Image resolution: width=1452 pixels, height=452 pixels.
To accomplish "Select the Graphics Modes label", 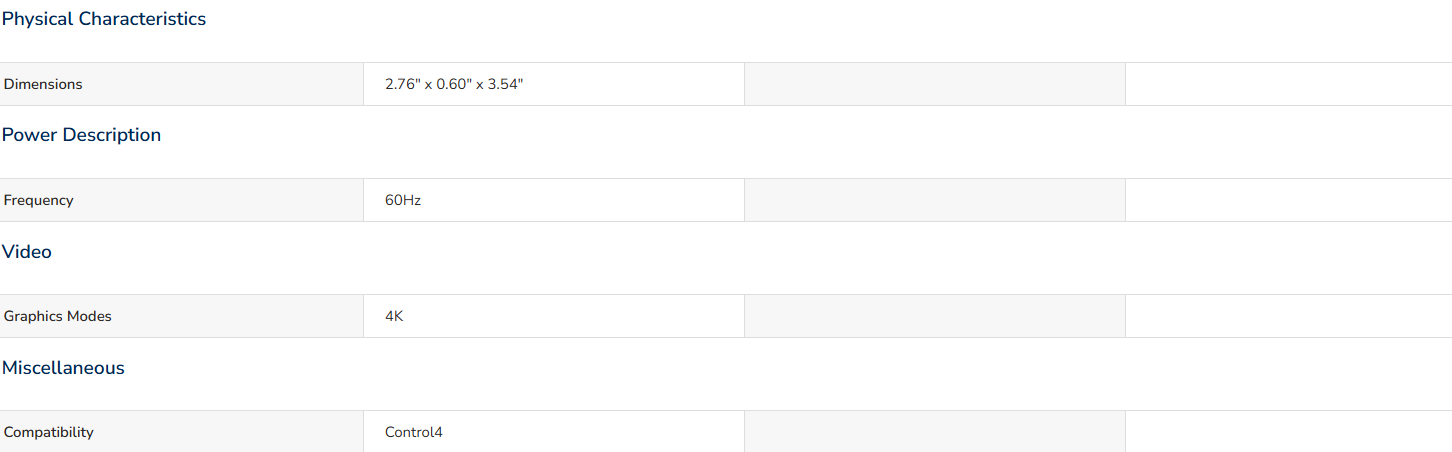I will tap(57, 316).
